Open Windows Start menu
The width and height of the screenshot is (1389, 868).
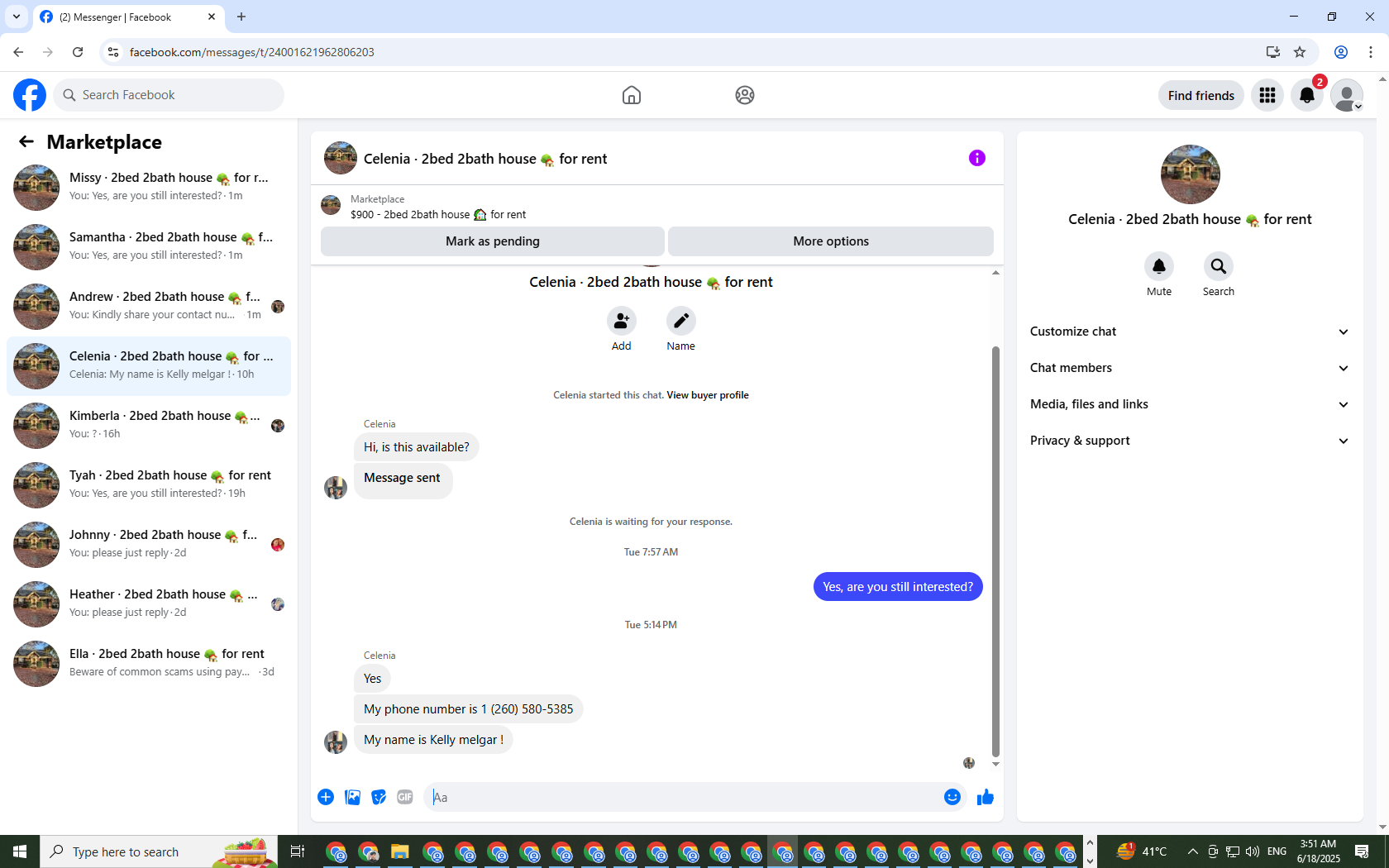[x=20, y=851]
